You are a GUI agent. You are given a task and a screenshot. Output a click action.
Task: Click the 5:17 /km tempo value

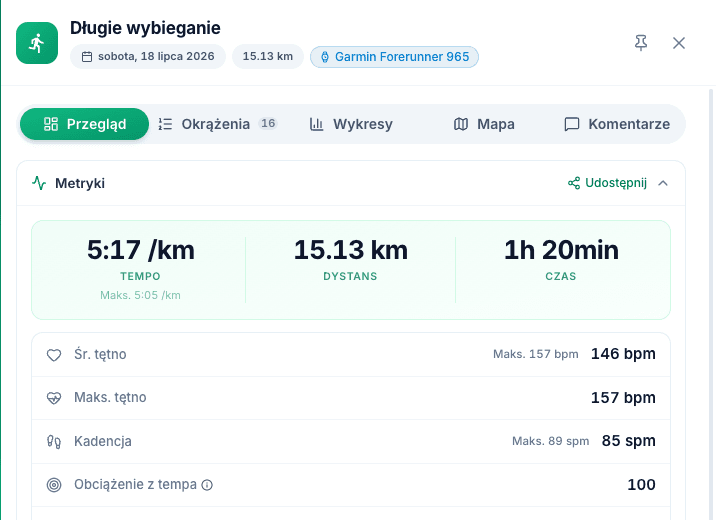pyautogui.click(x=141, y=250)
